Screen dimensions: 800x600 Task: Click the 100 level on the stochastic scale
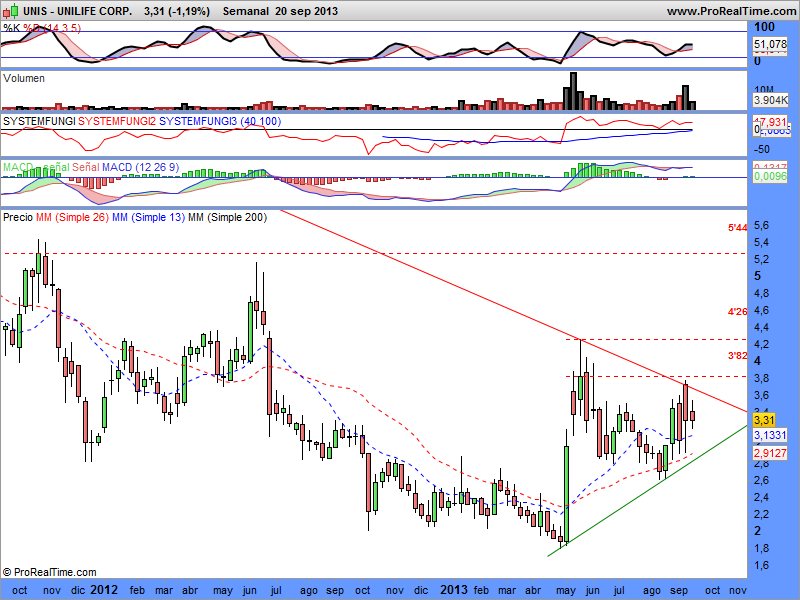[x=764, y=27]
